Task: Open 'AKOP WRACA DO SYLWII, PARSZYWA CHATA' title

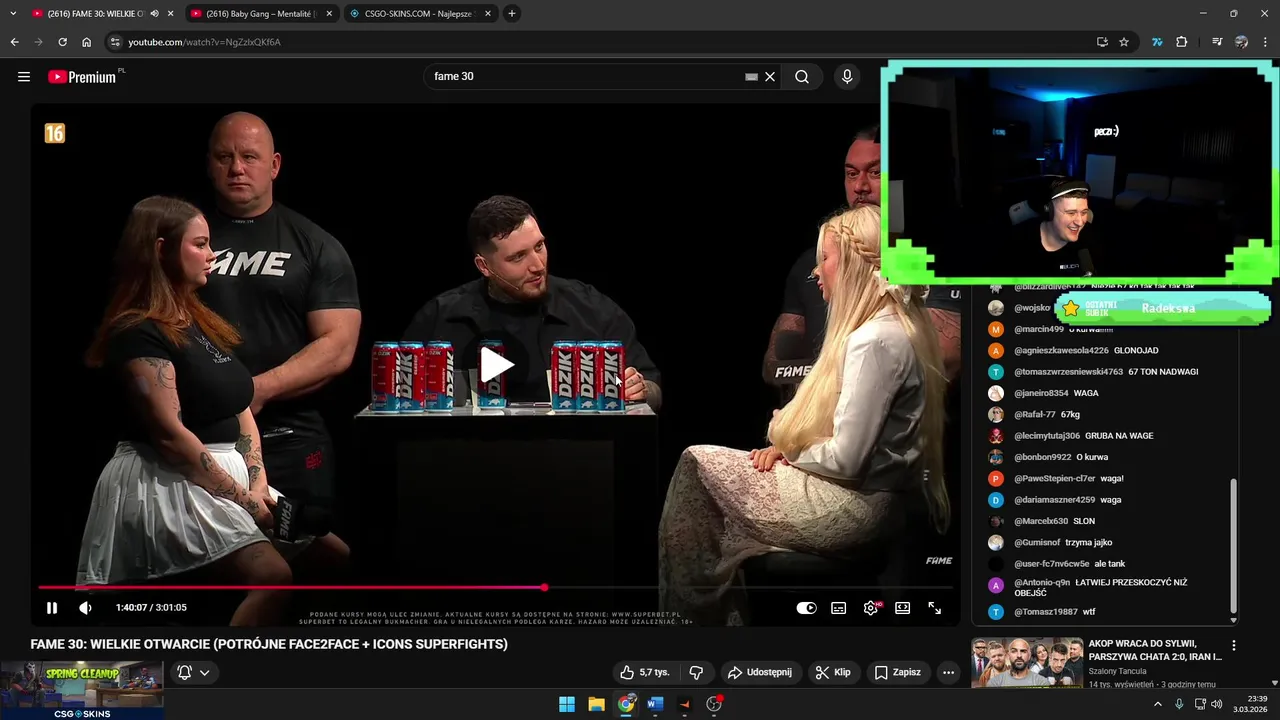Action: pos(1155,650)
